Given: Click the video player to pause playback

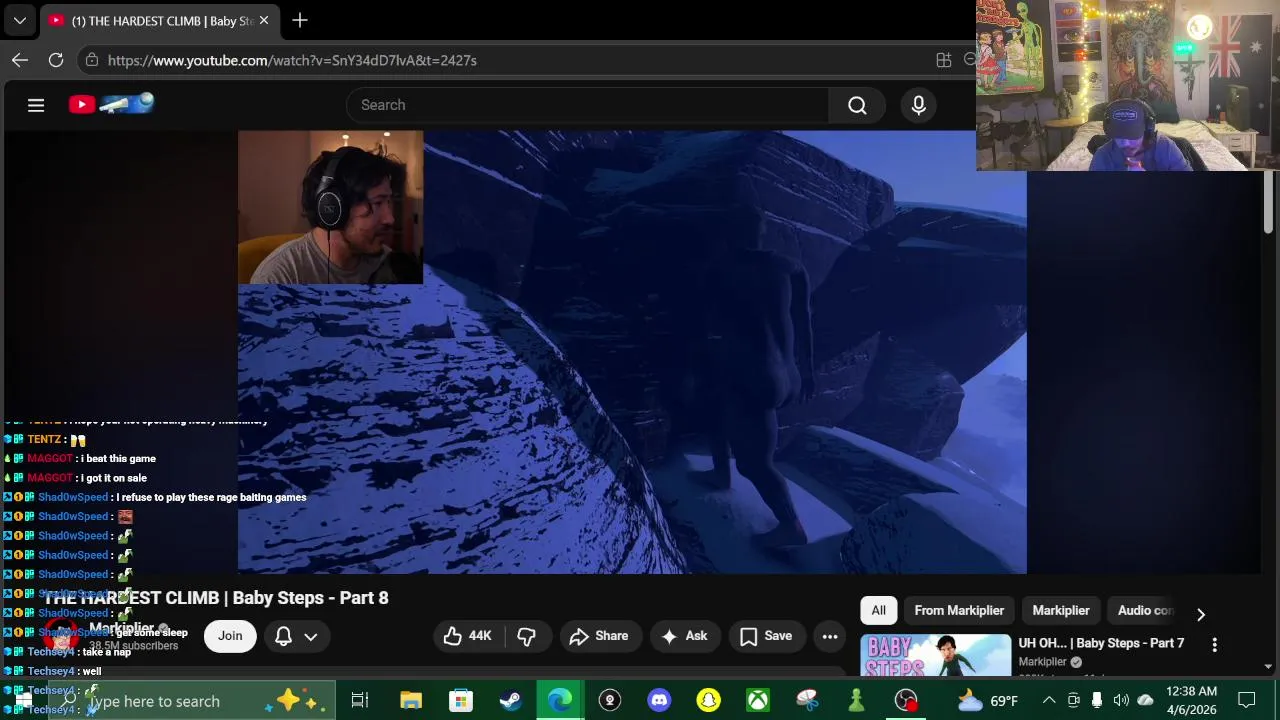Looking at the screenshot, I should pyautogui.click(x=632, y=352).
